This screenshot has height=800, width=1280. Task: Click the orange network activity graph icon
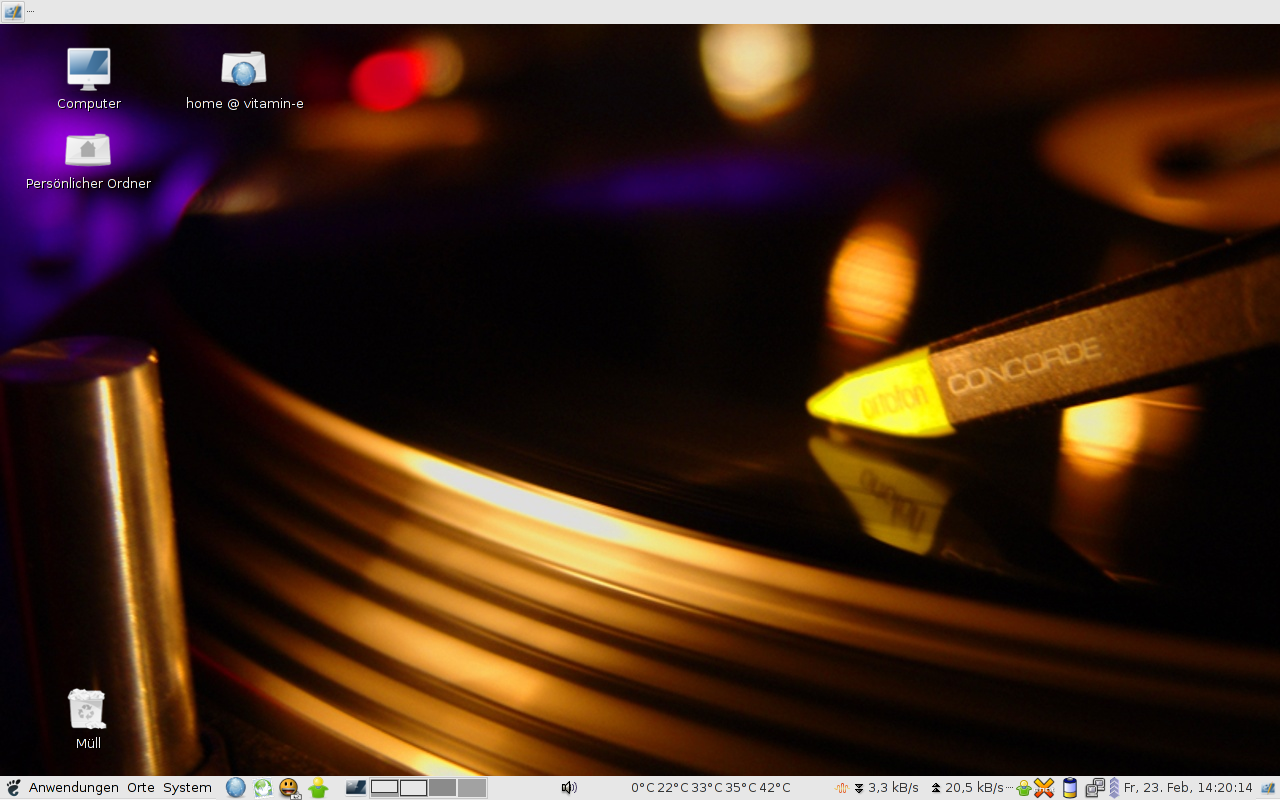pos(842,788)
